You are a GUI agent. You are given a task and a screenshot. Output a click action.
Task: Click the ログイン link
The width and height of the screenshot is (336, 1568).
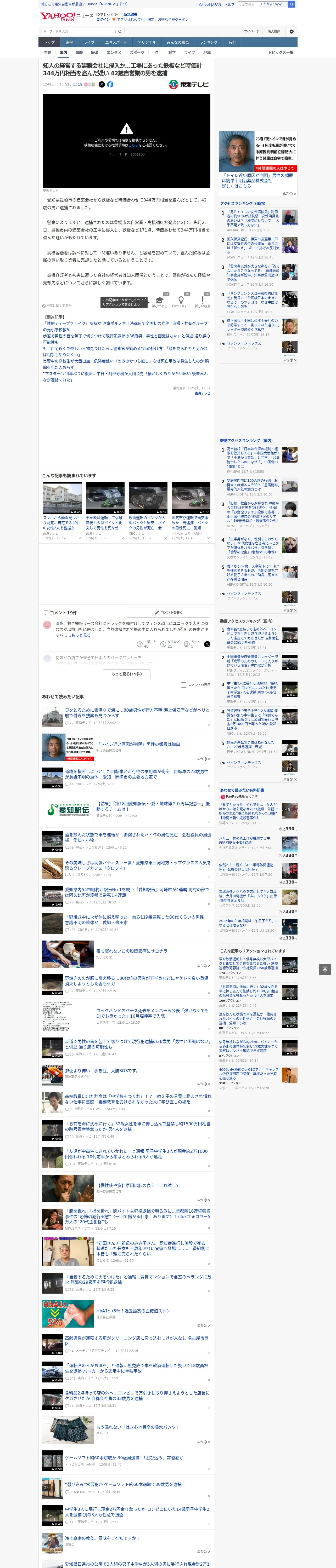tap(103, 20)
